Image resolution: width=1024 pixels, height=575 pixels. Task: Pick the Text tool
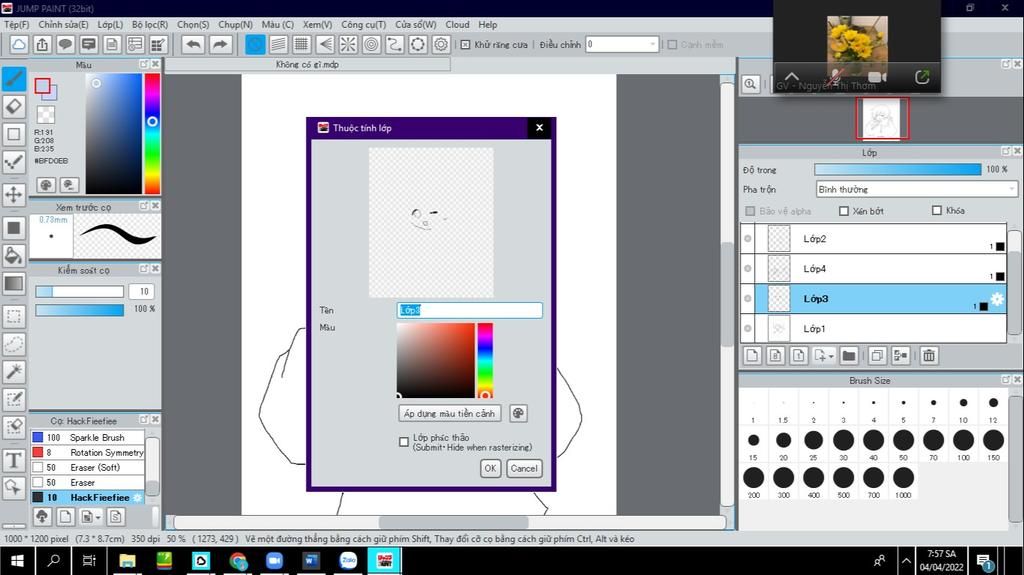tap(14, 460)
